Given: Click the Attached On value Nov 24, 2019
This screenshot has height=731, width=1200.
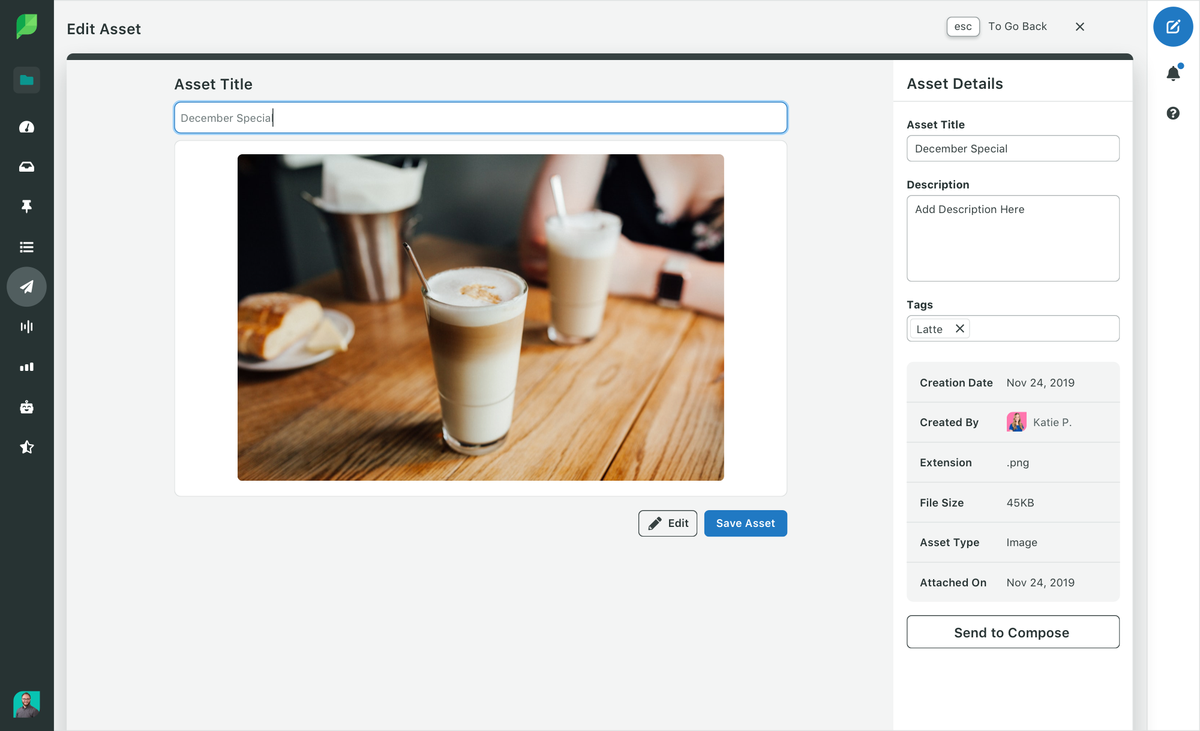Looking at the screenshot, I should [x=1041, y=583].
